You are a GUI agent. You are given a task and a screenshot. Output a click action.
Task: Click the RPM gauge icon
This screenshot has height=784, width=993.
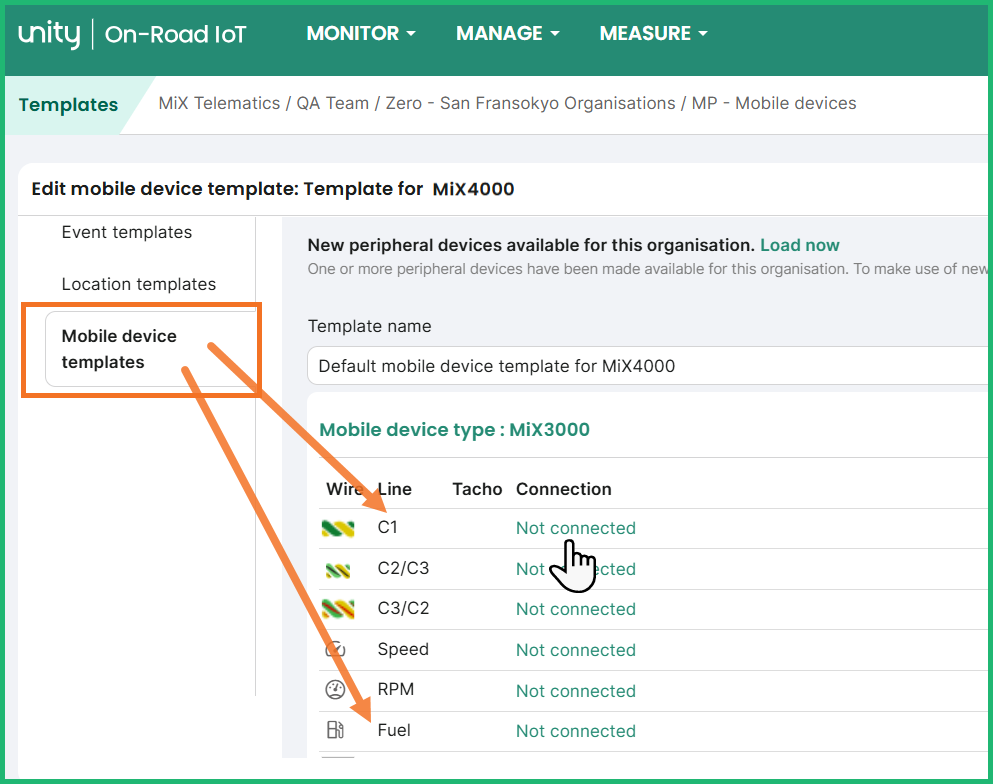(x=335, y=690)
